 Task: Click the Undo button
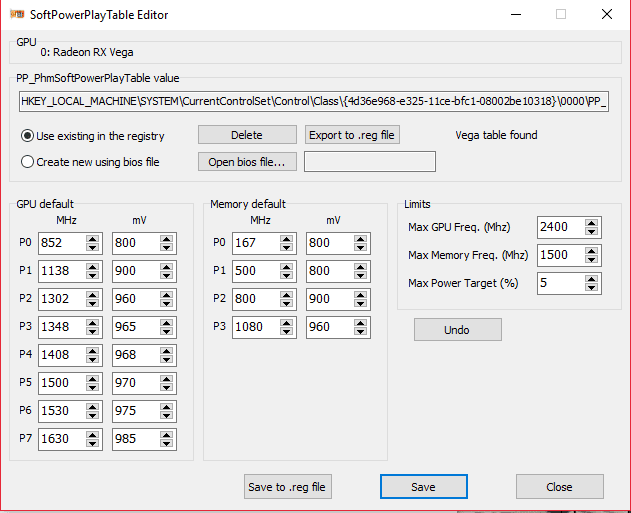pyautogui.click(x=458, y=330)
